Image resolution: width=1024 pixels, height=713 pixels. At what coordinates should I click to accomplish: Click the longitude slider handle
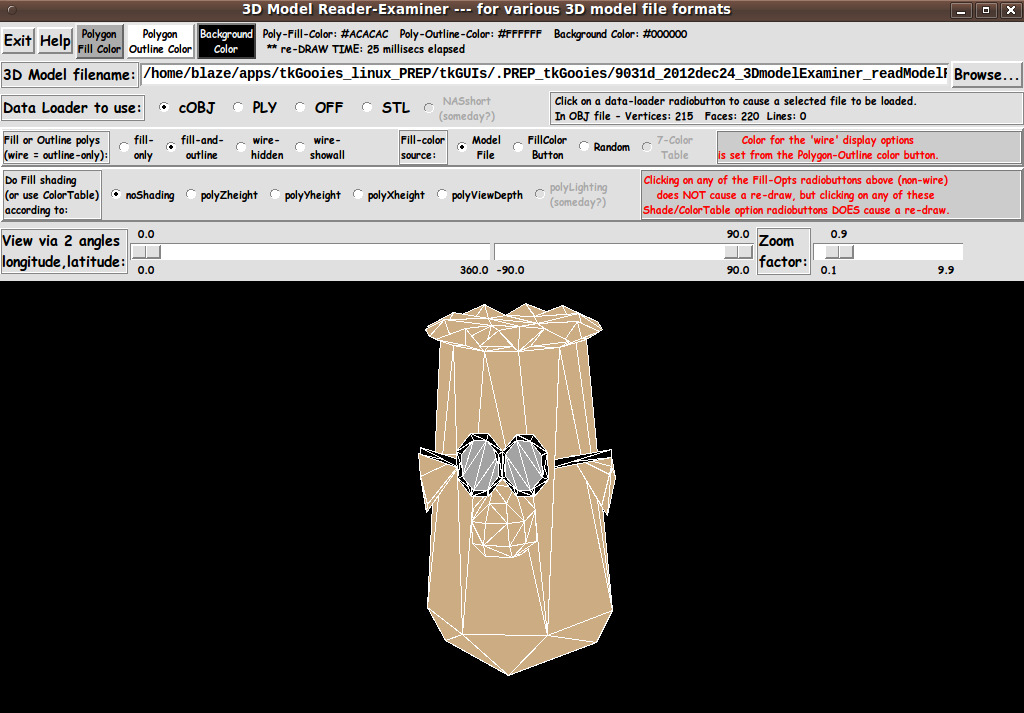click(x=146, y=251)
